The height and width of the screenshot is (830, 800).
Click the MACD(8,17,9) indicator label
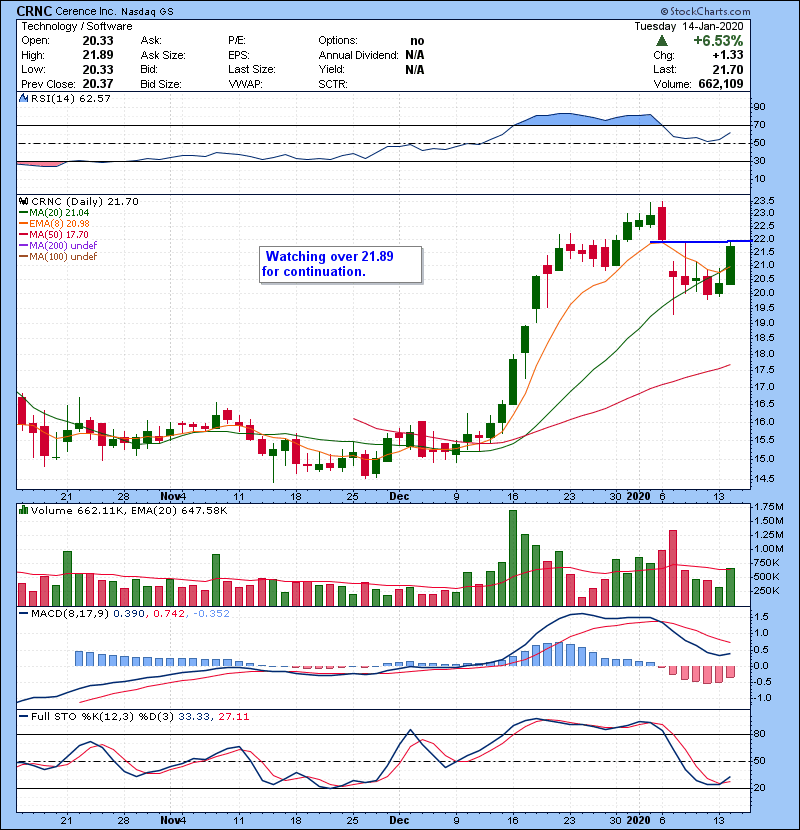coord(70,614)
